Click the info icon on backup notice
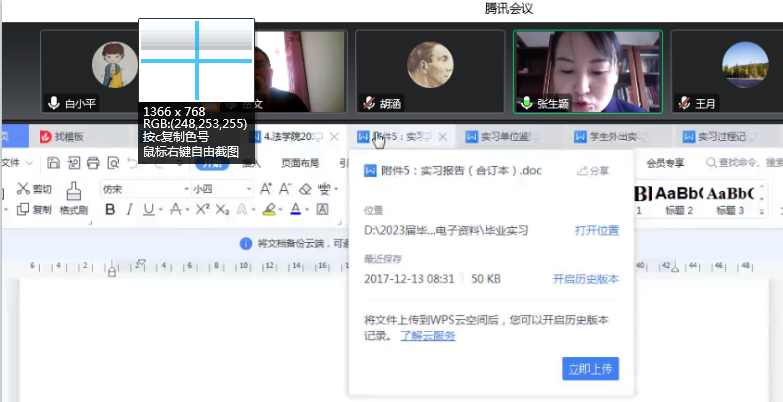Screen dimensions: 783x402 [x=246, y=244]
